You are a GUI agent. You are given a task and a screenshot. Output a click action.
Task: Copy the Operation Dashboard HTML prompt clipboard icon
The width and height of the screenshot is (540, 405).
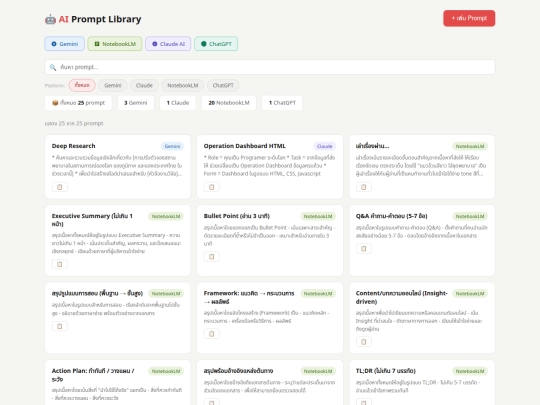(211, 187)
